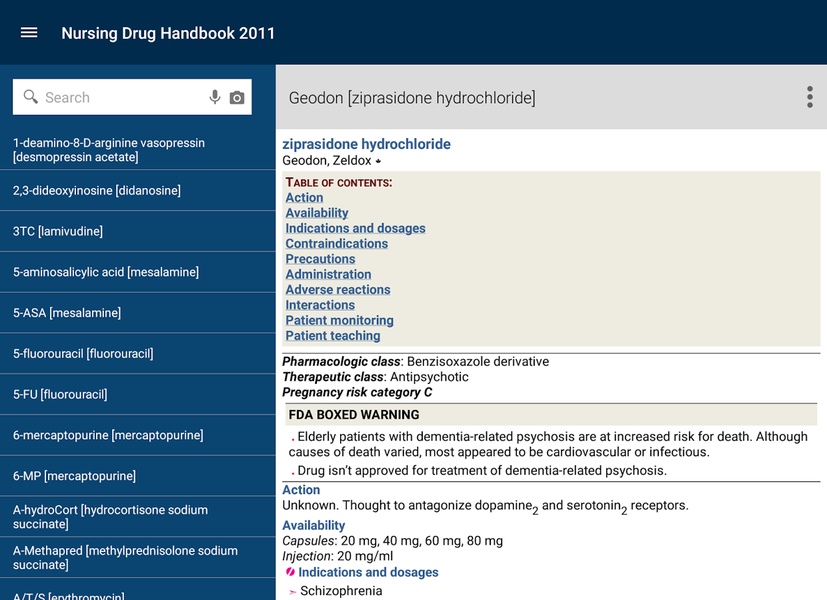Viewport: 827px width, 600px height.
Task: Open the three-dot overflow menu
Action: [x=810, y=97]
